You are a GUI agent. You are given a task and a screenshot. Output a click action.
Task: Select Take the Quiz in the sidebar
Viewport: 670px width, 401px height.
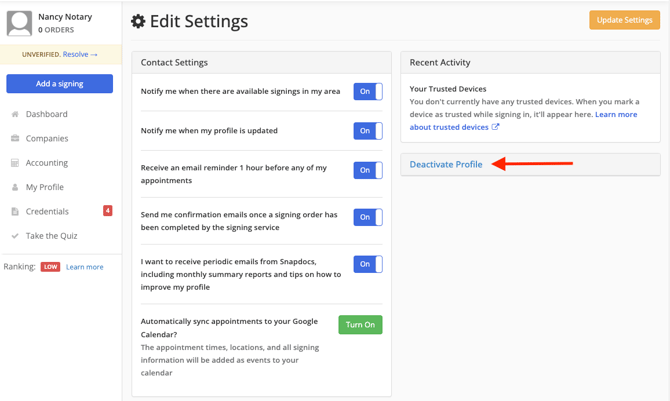pos(51,236)
